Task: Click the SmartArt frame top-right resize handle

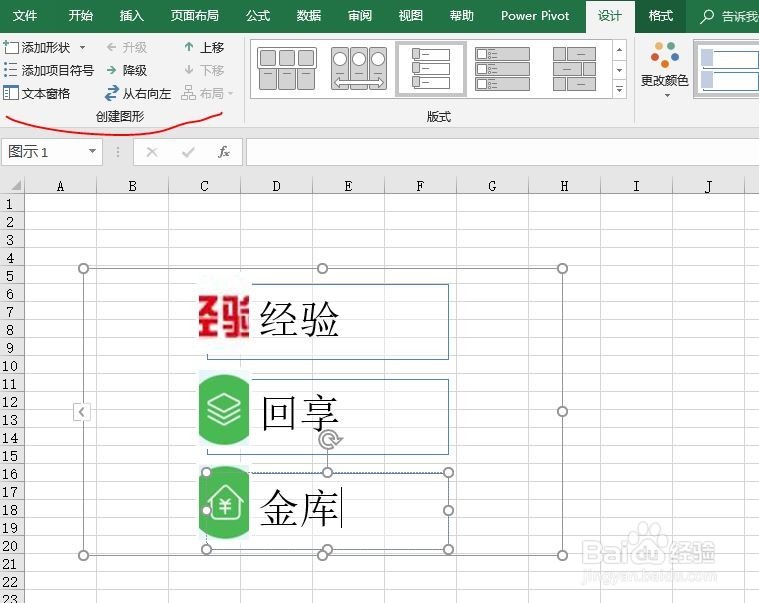Action: 562,269
